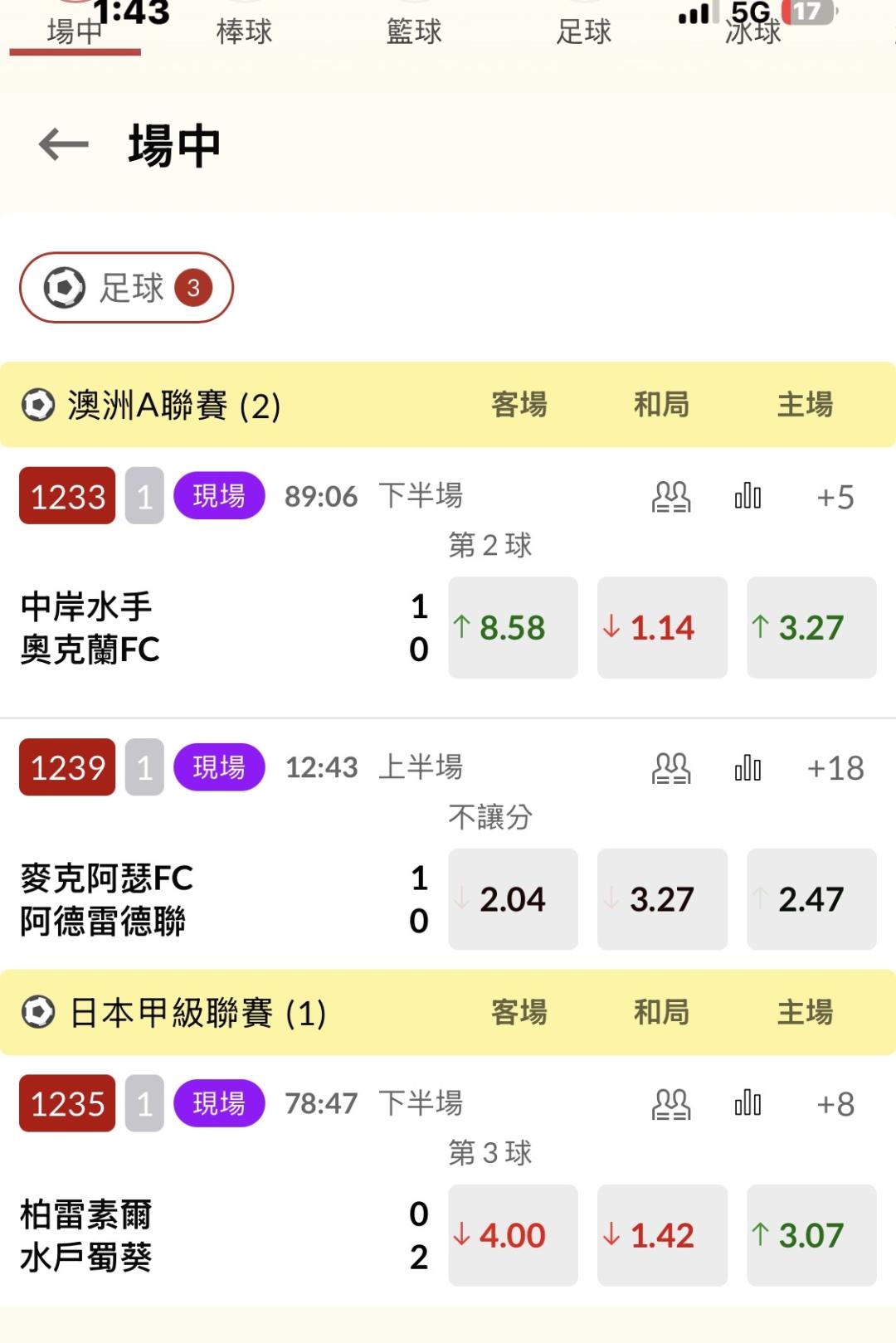Switch to the 籃球 tab
This screenshot has width=896, height=1343.
pos(414,32)
